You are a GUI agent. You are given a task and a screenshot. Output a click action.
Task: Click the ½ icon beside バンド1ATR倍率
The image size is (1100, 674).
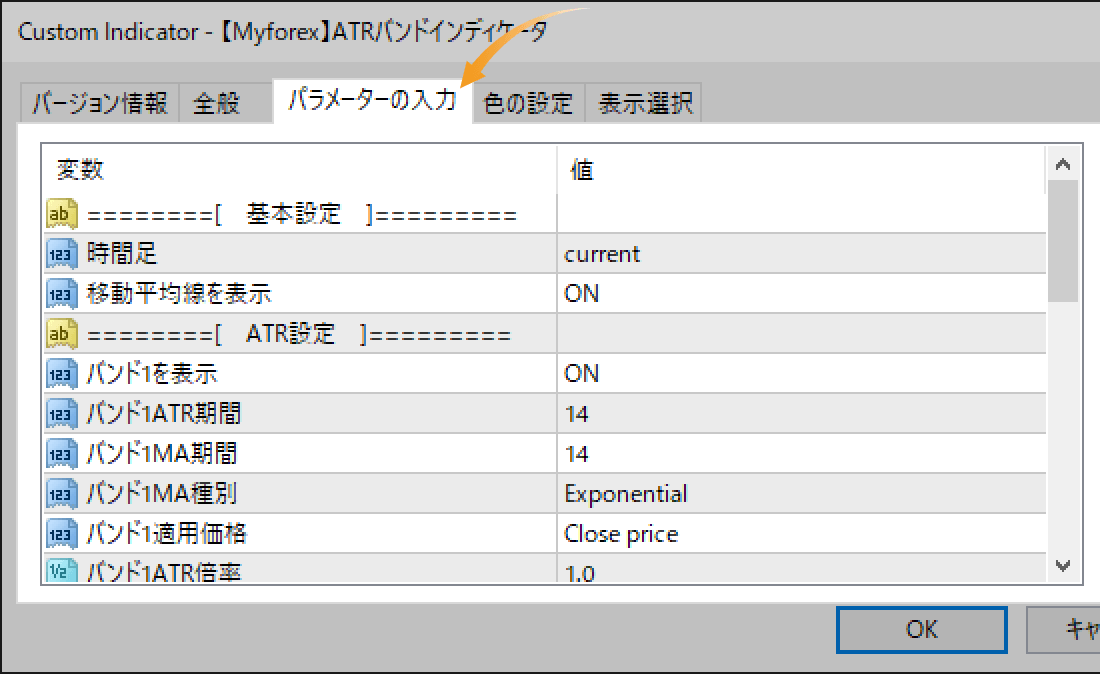point(55,570)
